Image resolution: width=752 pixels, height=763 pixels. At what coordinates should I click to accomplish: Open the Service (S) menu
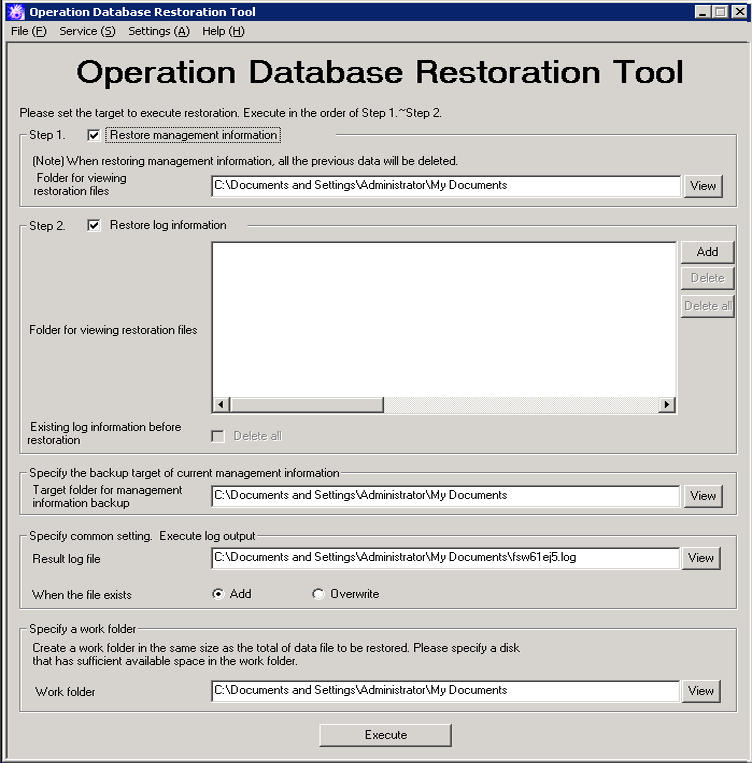(87, 31)
